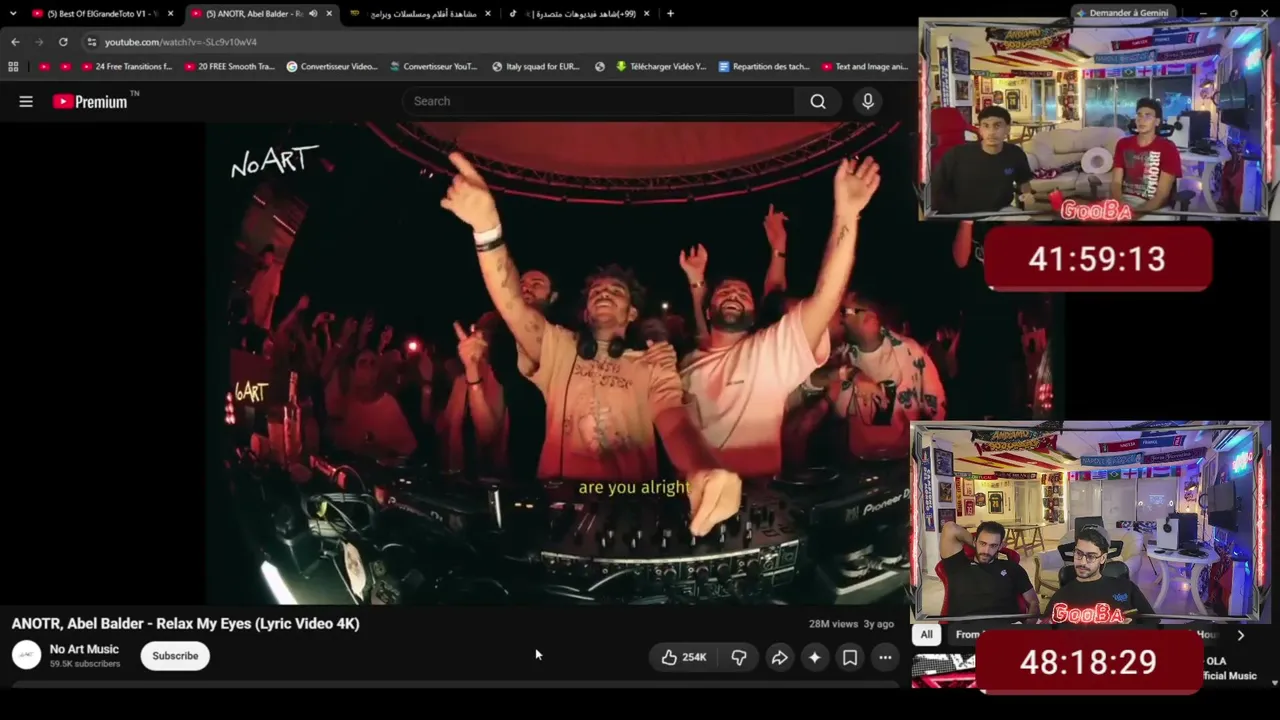This screenshot has width=1280, height=720.
Task: Click the 28M views text
Action: pos(834,624)
